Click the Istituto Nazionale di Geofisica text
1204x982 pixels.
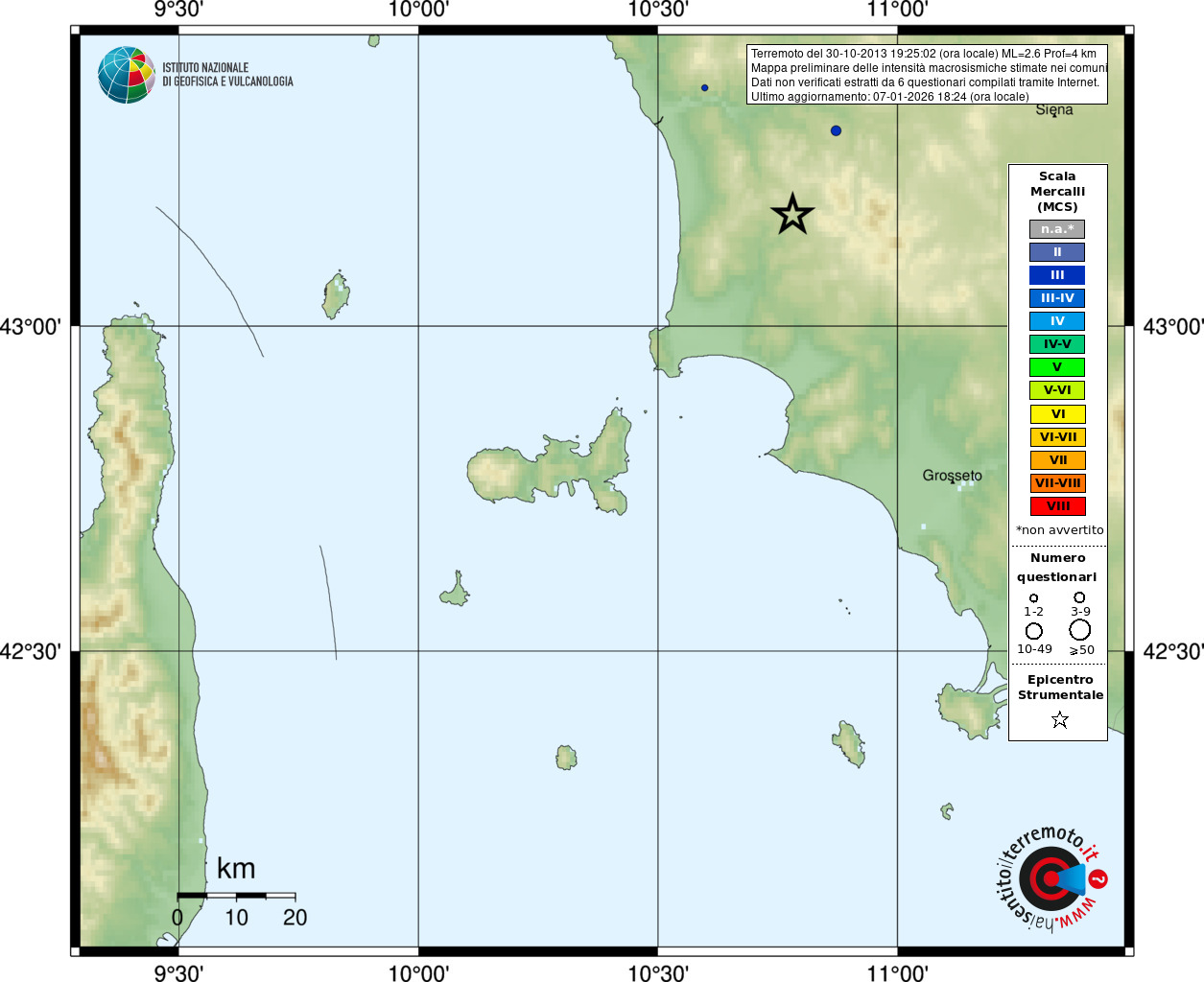[227, 75]
